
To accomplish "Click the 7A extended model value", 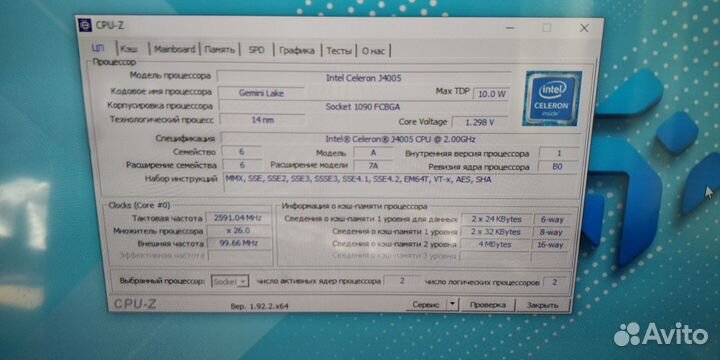I will click(373, 165).
